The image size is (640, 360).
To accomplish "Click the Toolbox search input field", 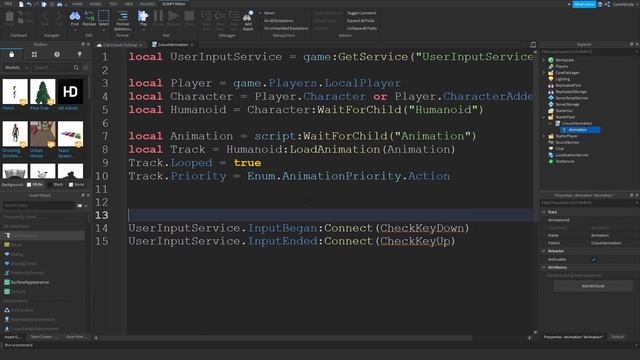I will click(x=53, y=67).
